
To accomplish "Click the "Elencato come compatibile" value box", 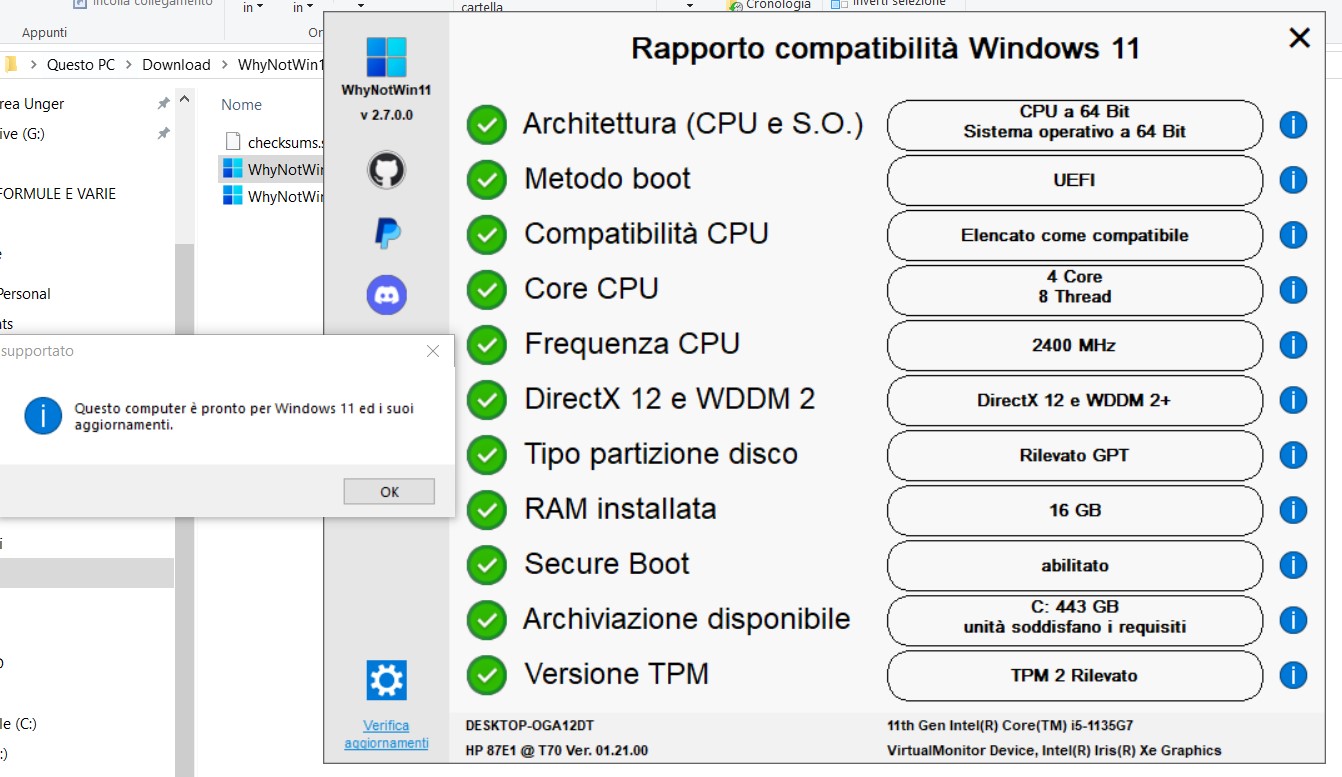I will tap(1075, 235).
